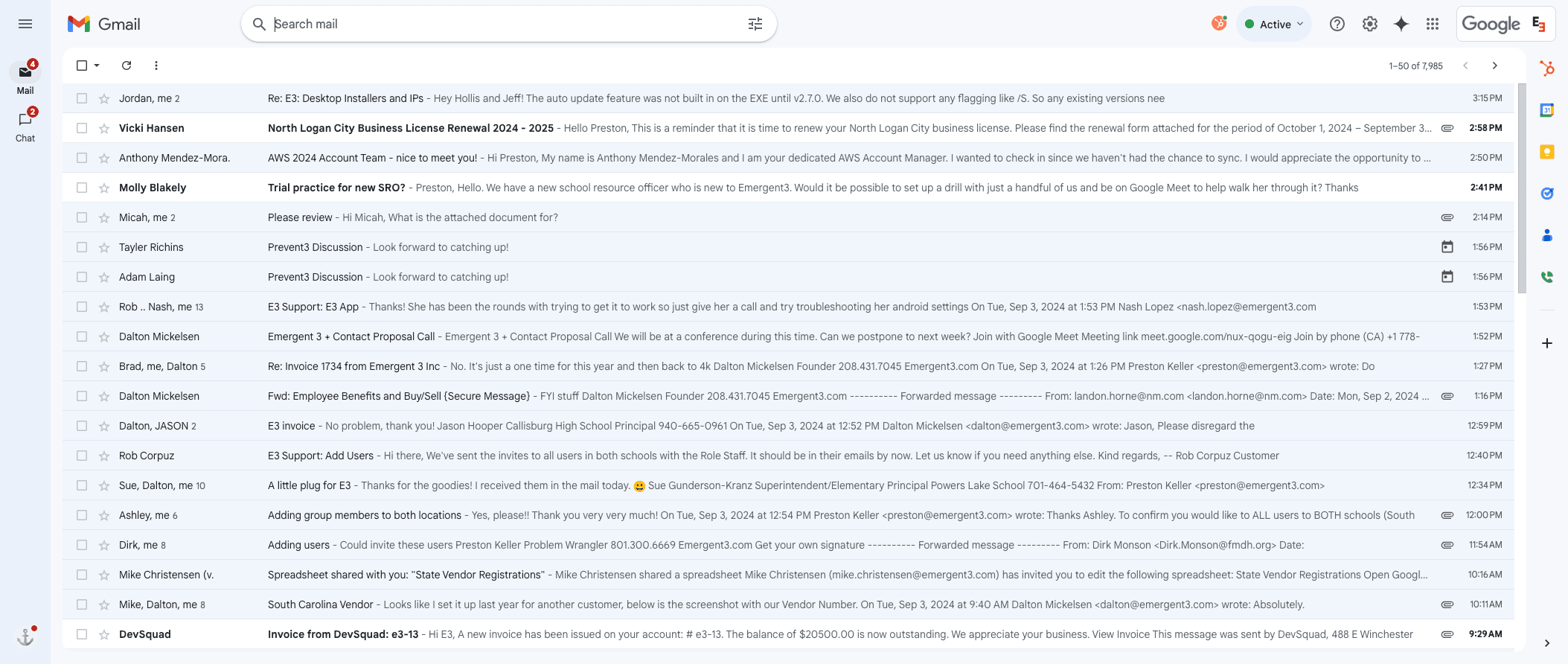
Task: Switch to Chat in the sidebar
Action: click(25, 125)
